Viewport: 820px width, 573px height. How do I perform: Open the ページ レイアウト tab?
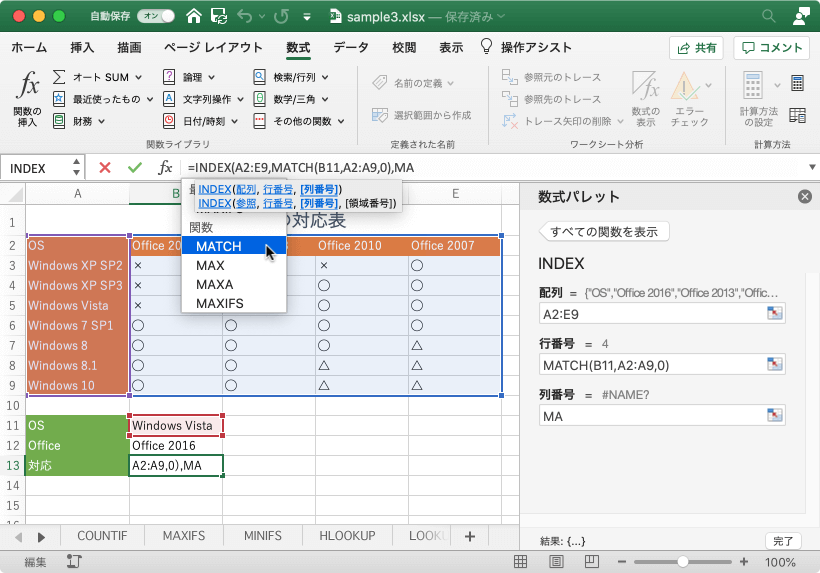click(213, 48)
